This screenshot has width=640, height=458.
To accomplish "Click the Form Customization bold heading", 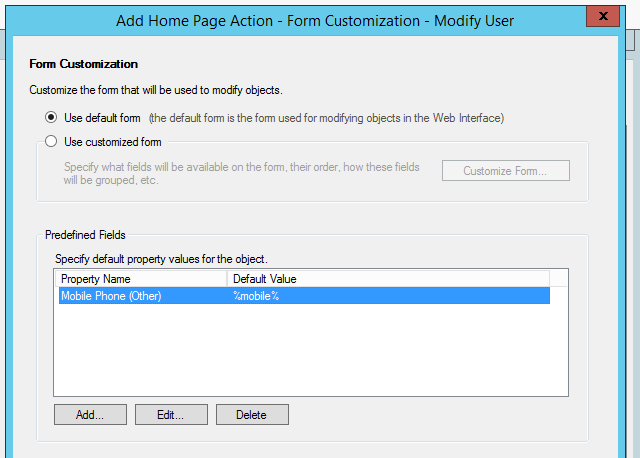I will [x=84, y=64].
